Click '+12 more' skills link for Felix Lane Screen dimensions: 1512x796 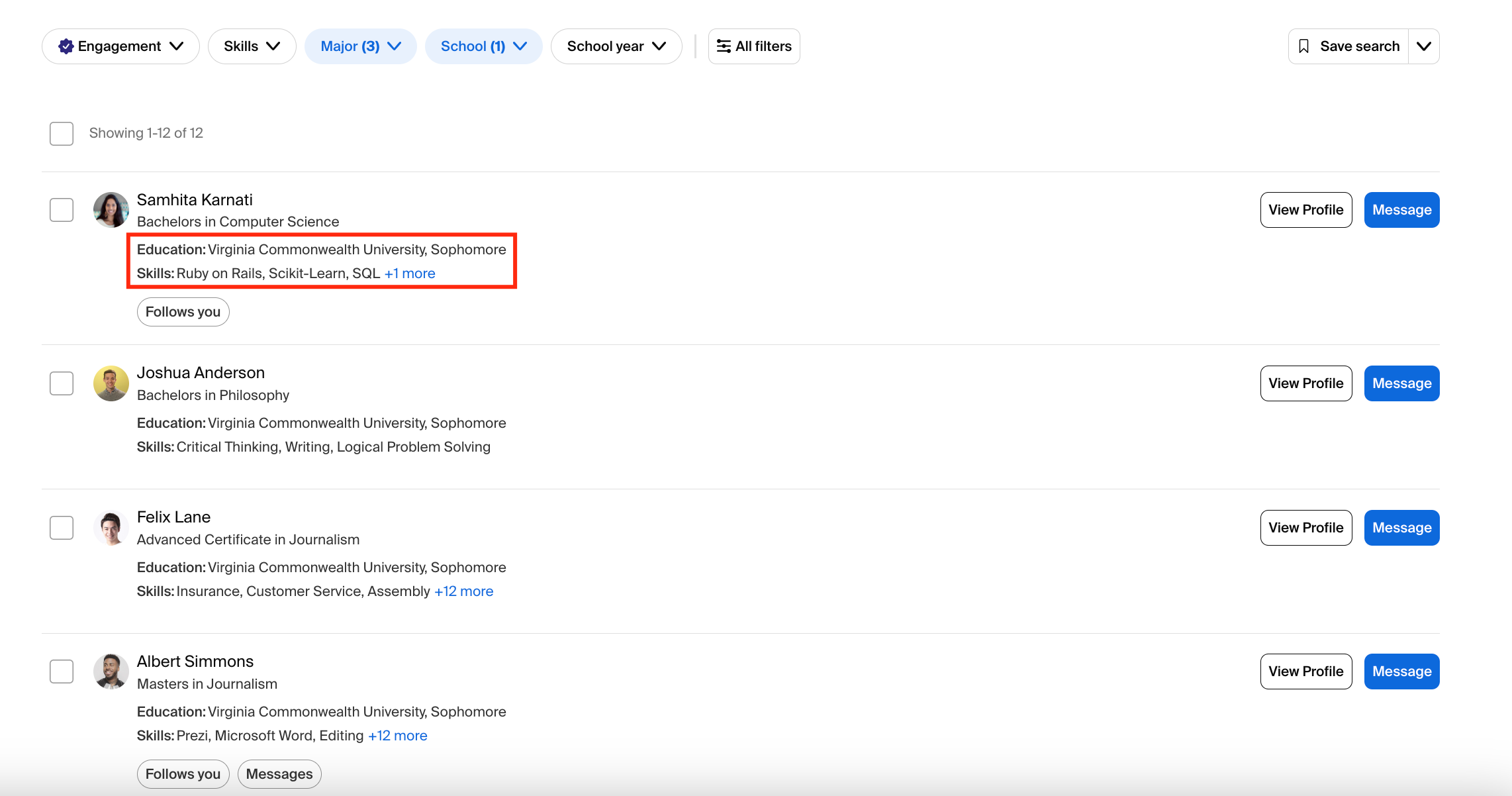(x=463, y=591)
